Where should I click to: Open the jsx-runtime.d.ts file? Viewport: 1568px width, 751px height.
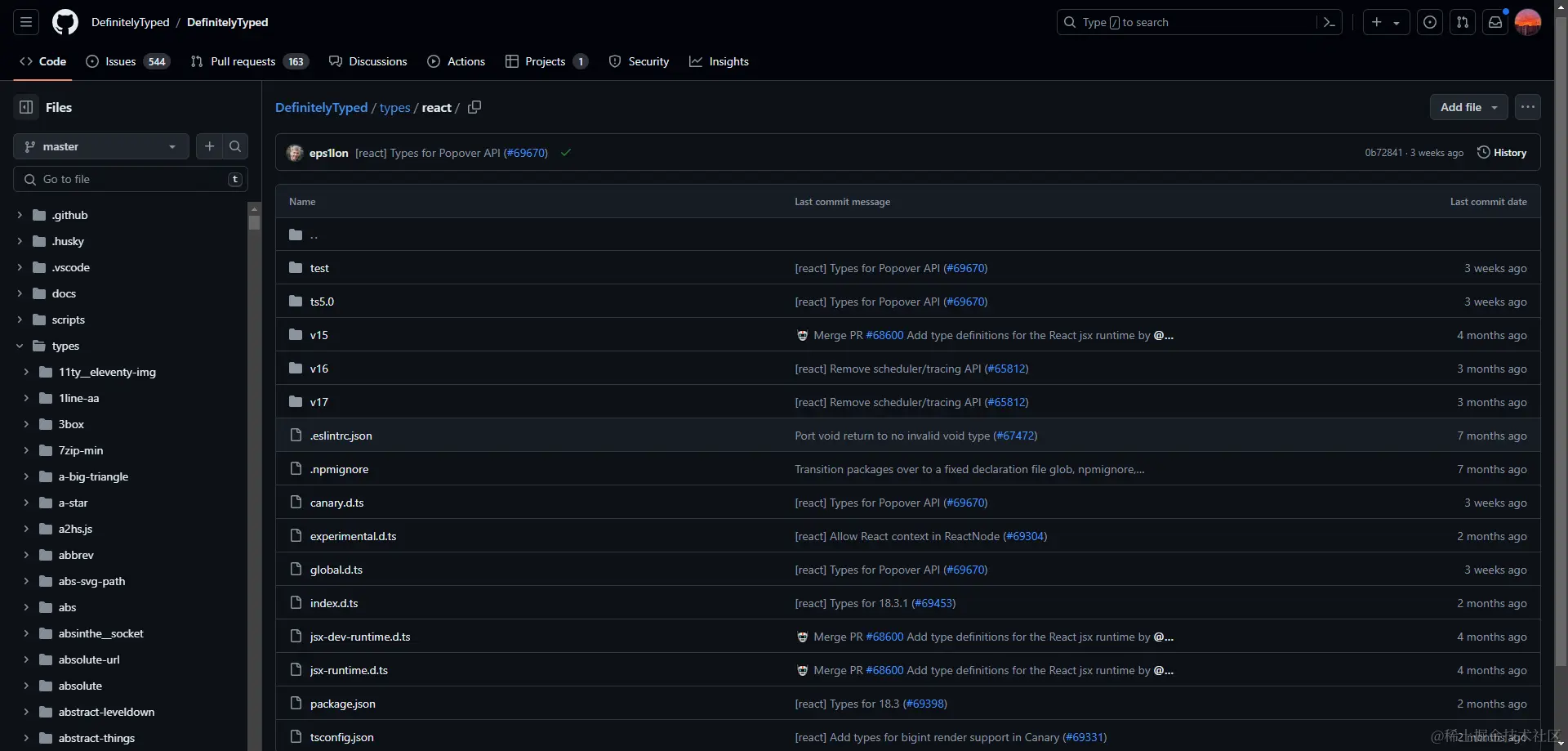349,670
